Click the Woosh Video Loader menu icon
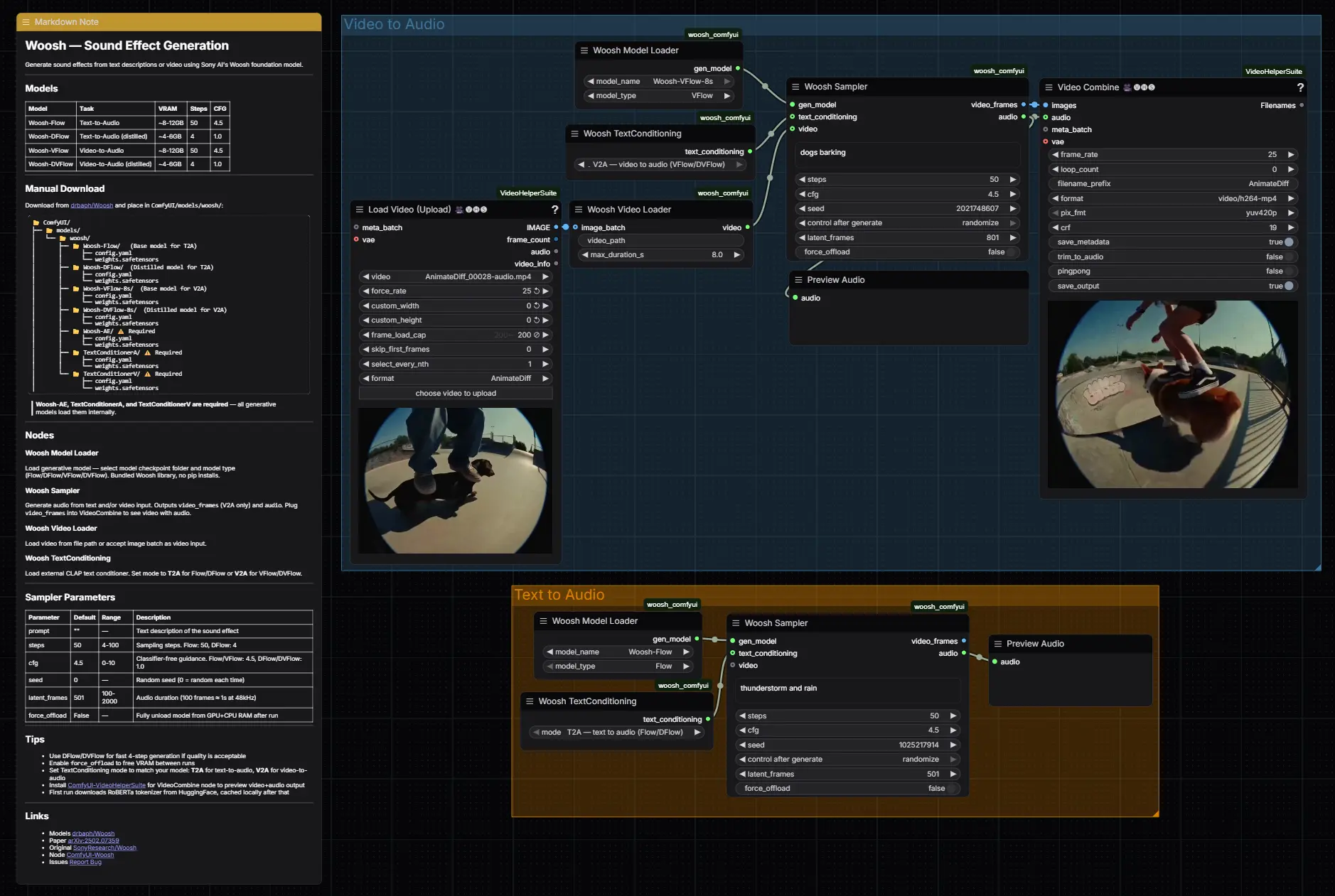The image size is (1335, 896). click(579, 210)
